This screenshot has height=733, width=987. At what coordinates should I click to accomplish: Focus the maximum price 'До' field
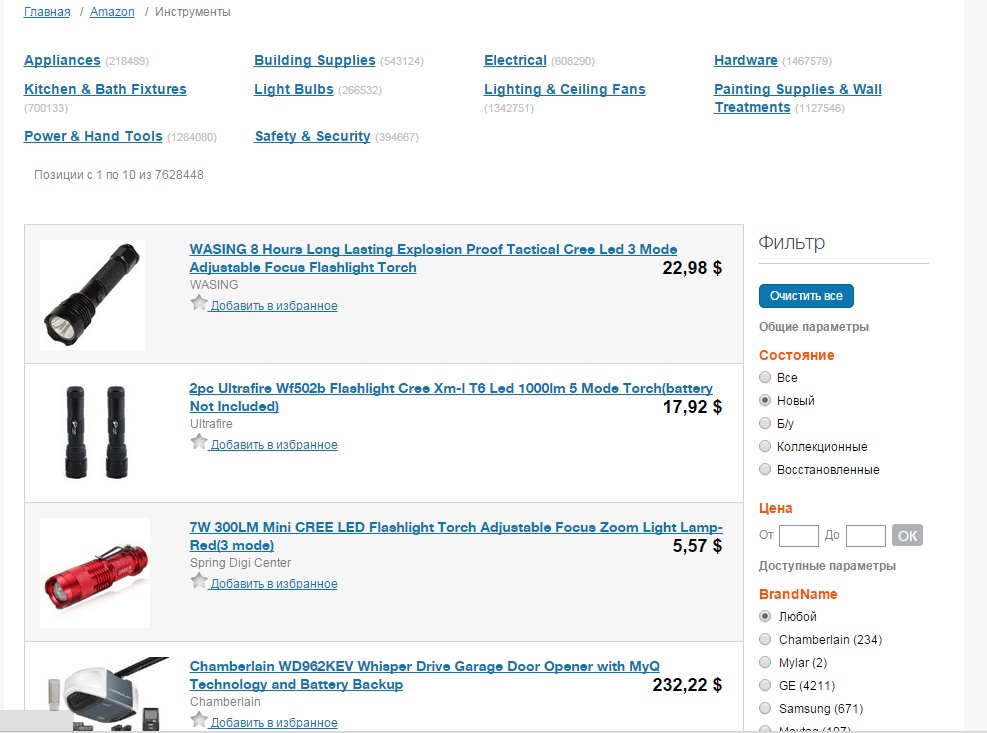pyautogui.click(x=866, y=536)
